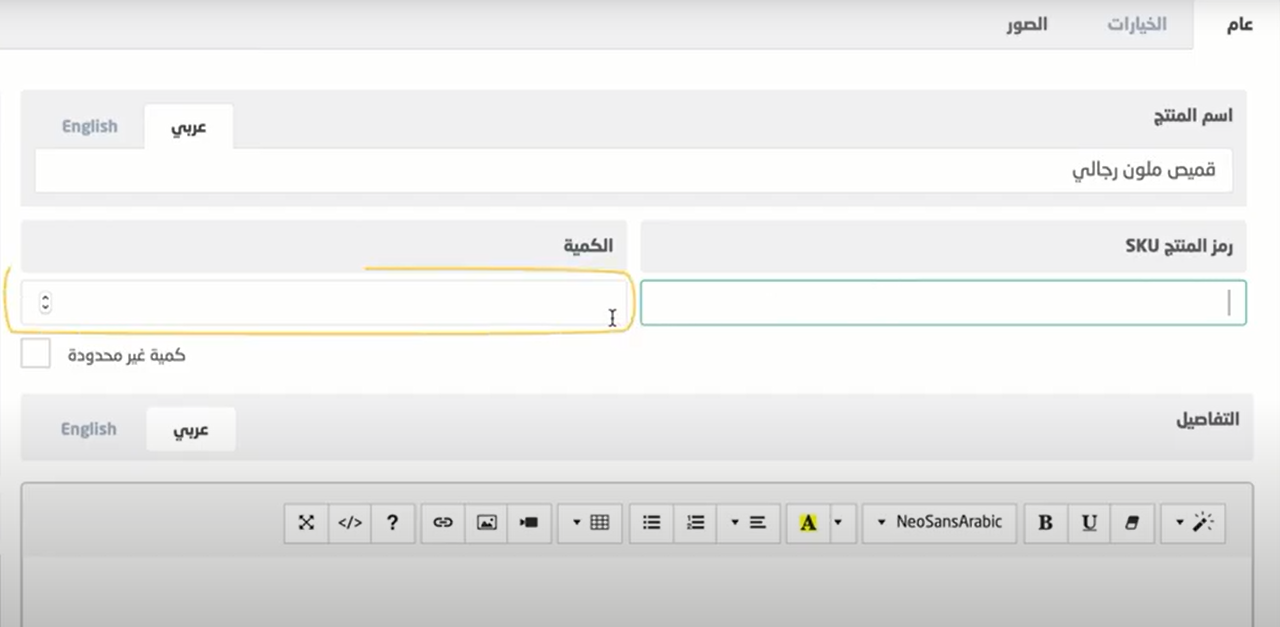The image size is (1280, 627).
Task: Switch to the الخيارات tab
Action: (x=1137, y=24)
